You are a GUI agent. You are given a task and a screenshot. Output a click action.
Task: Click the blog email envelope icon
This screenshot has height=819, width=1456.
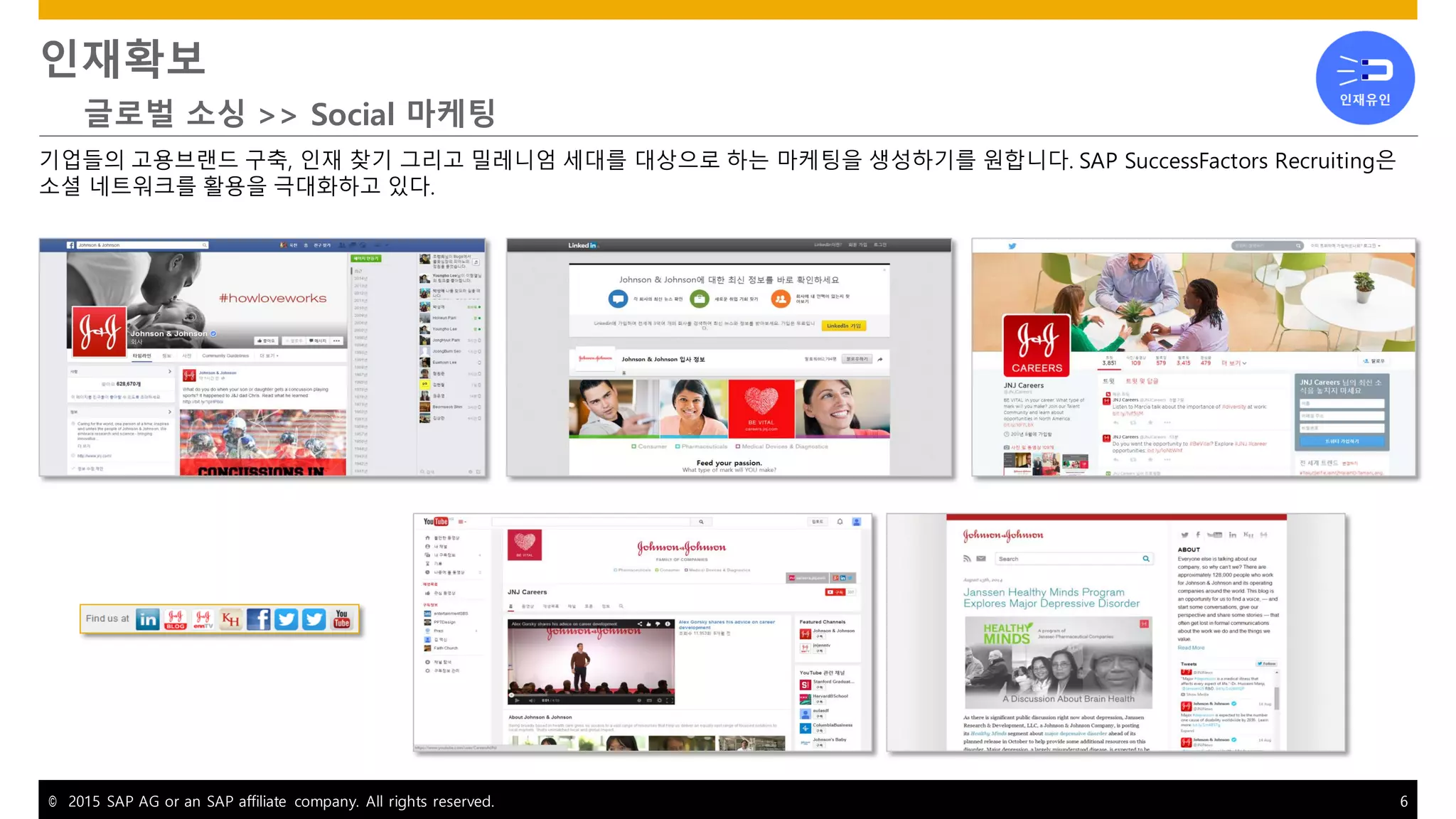pyautogui.click(x=981, y=559)
